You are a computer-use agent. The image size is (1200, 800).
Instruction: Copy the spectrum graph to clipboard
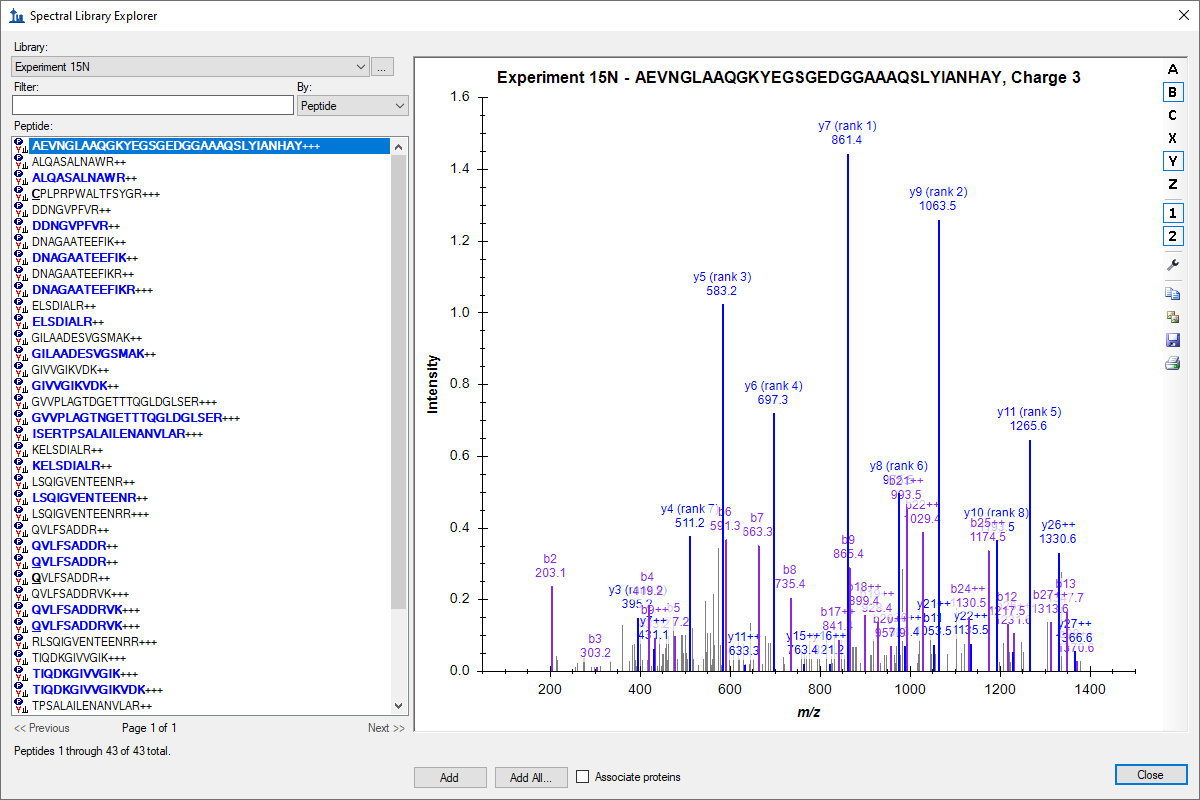click(1172, 293)
